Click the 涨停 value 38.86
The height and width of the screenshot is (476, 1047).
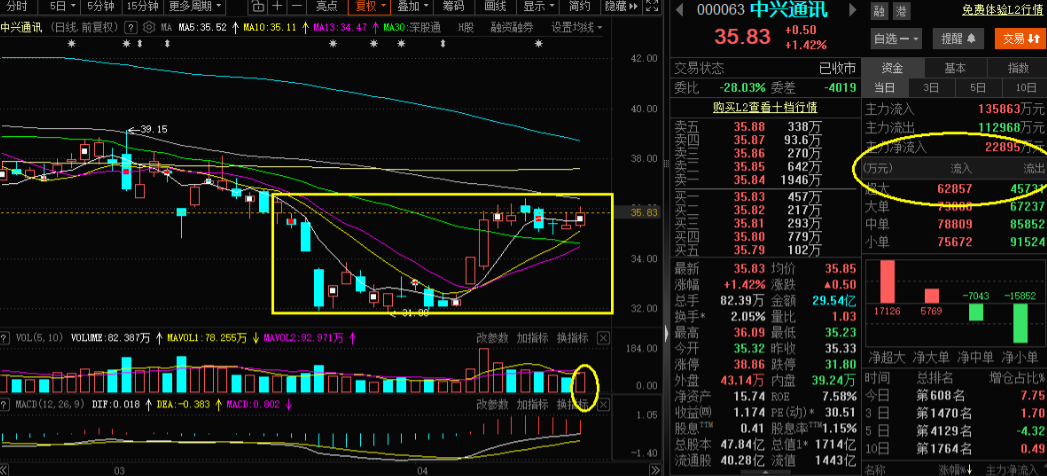[x=747, y=365]
